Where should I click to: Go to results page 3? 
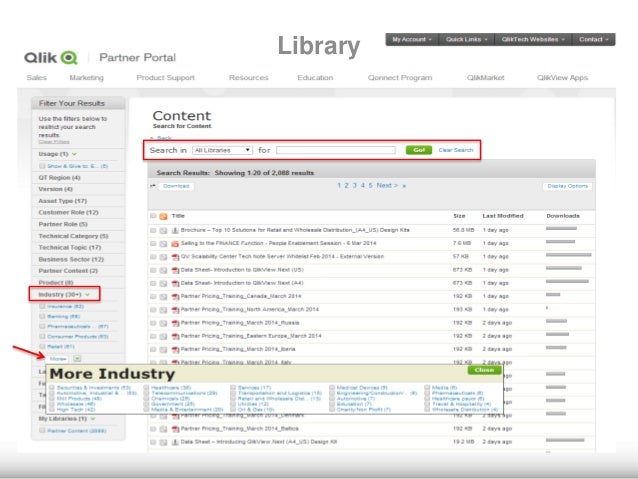pyautogui.click(x=354, y=186)
